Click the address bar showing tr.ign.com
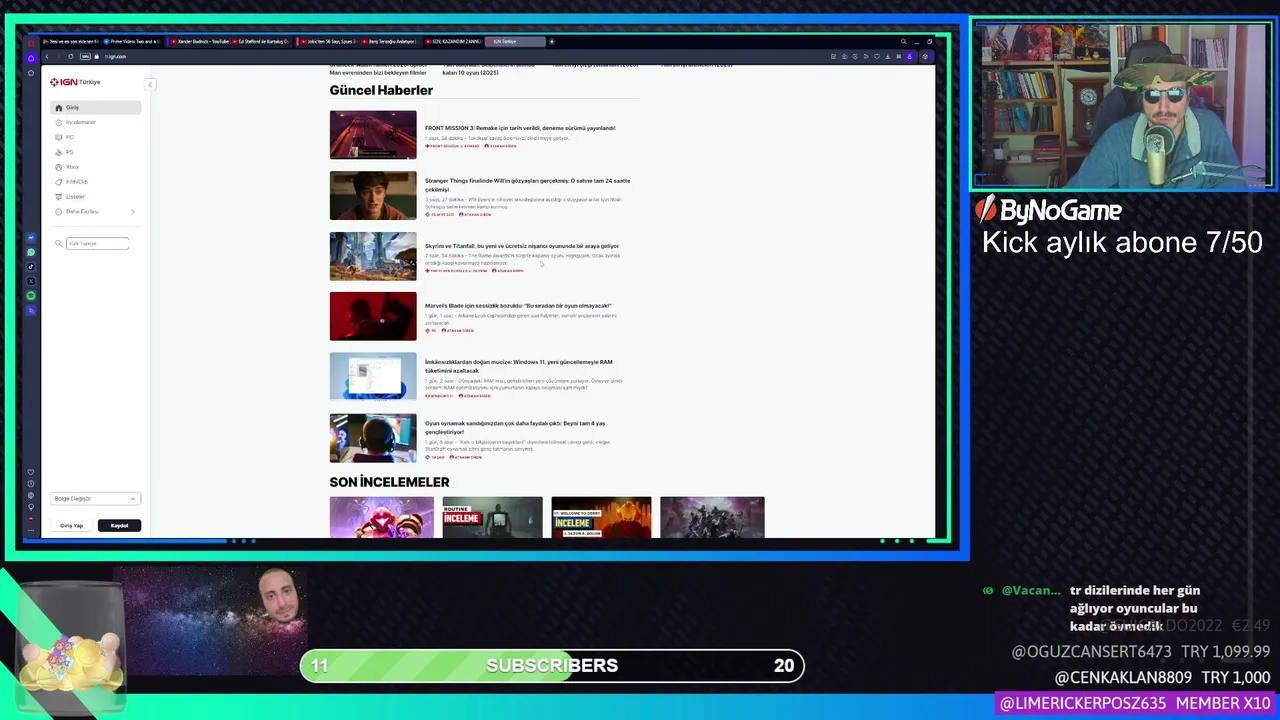This screenshot has width=1280, height=720. coord(116,57)
